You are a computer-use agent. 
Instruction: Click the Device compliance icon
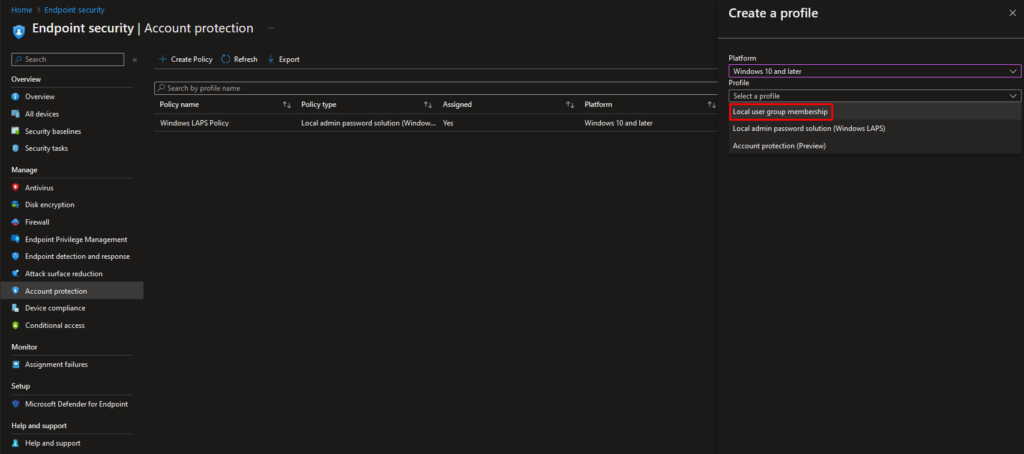click(16, 308)
